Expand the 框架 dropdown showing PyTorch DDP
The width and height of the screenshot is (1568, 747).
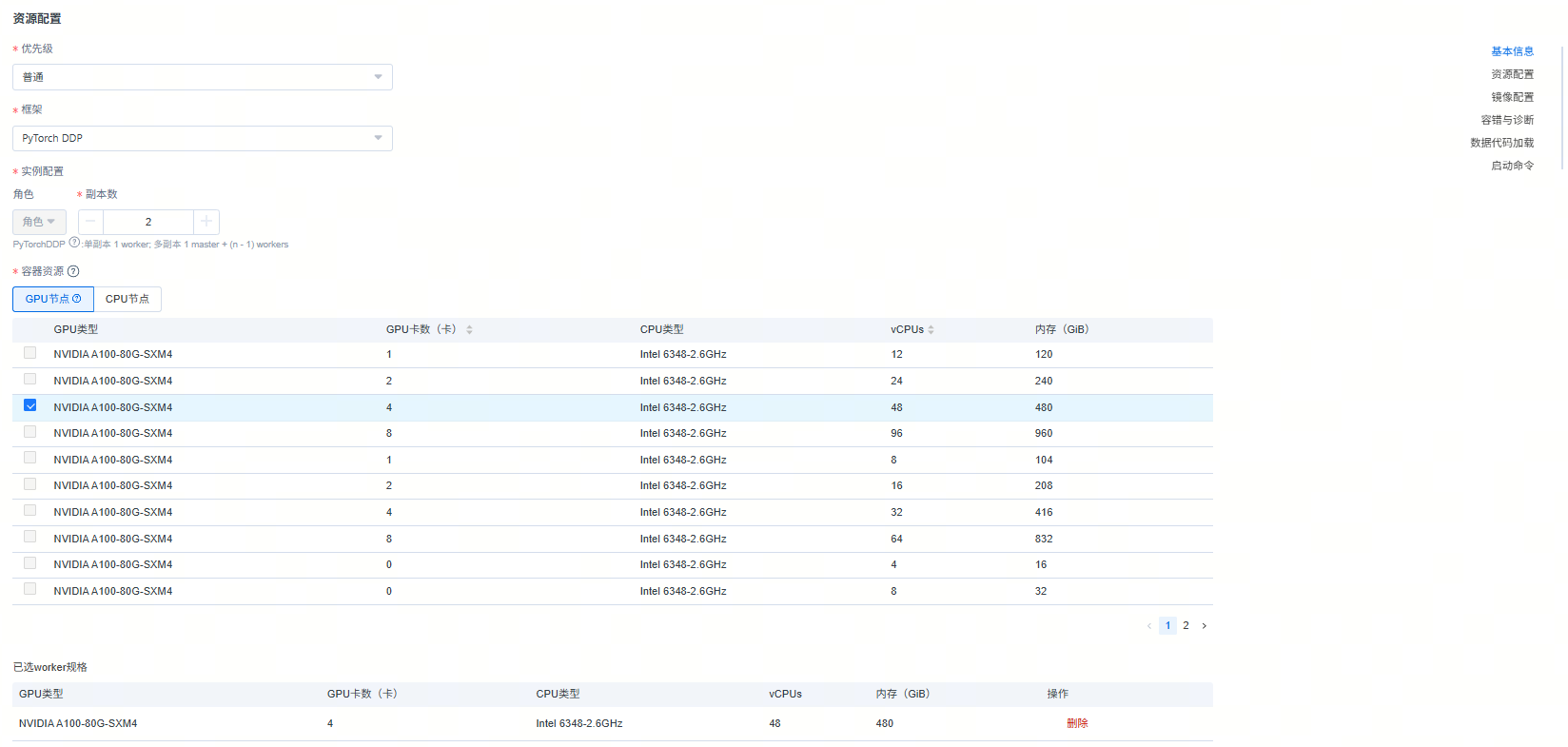point(202,138)
